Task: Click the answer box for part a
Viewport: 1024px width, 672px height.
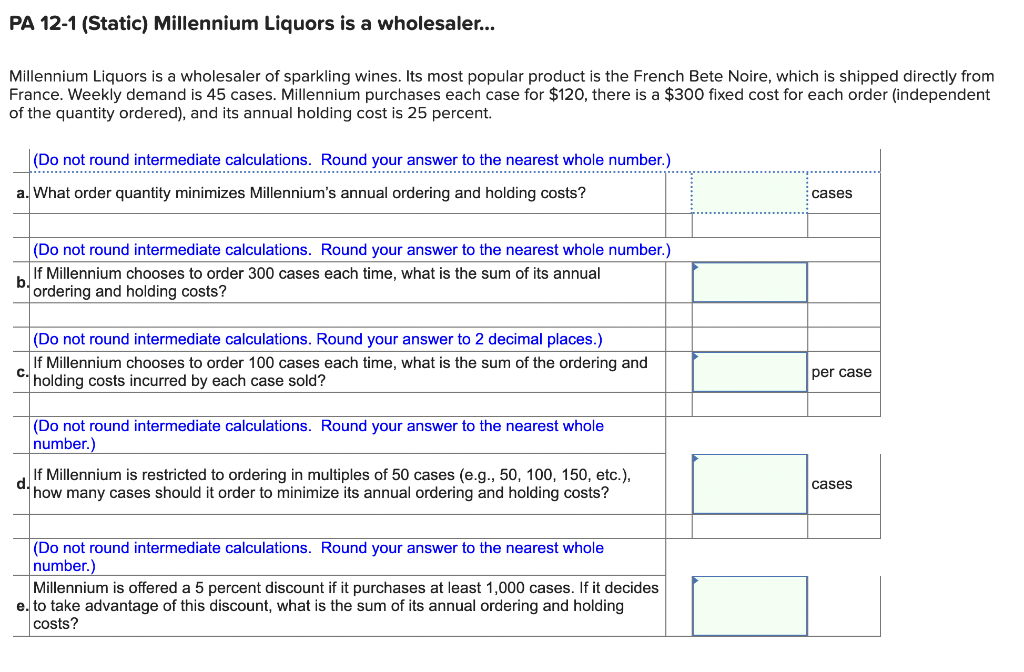Action: 748,193
